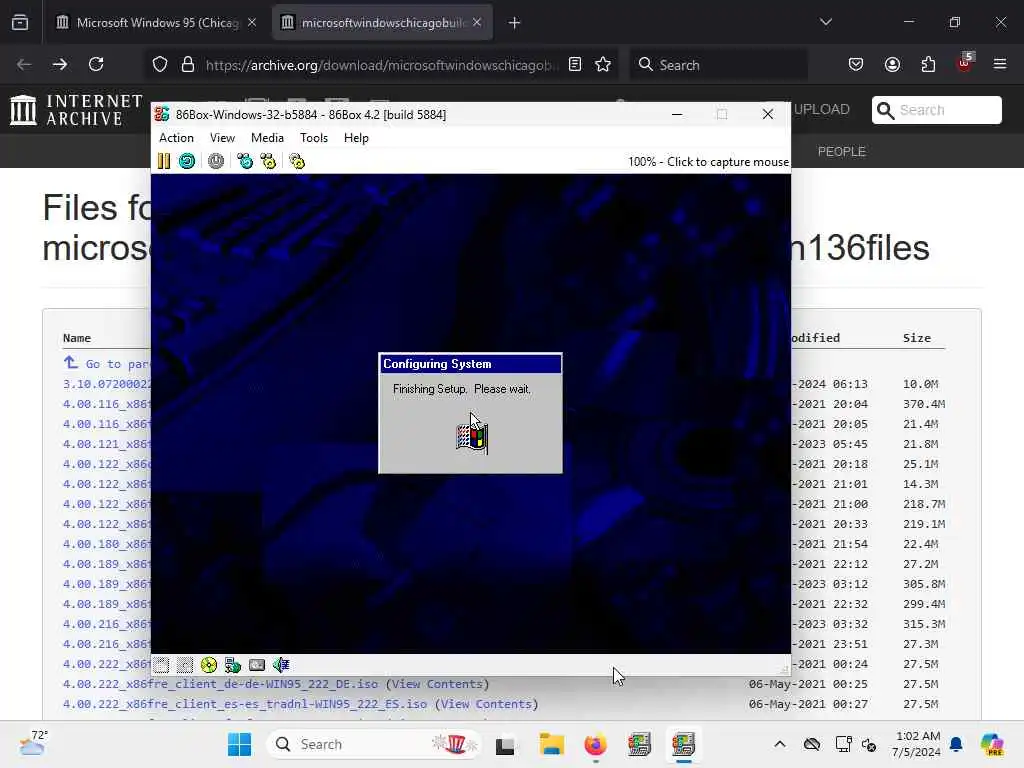Click the first floppy drive status bar icon
The image size is (1024, 768).
point(161,665)
